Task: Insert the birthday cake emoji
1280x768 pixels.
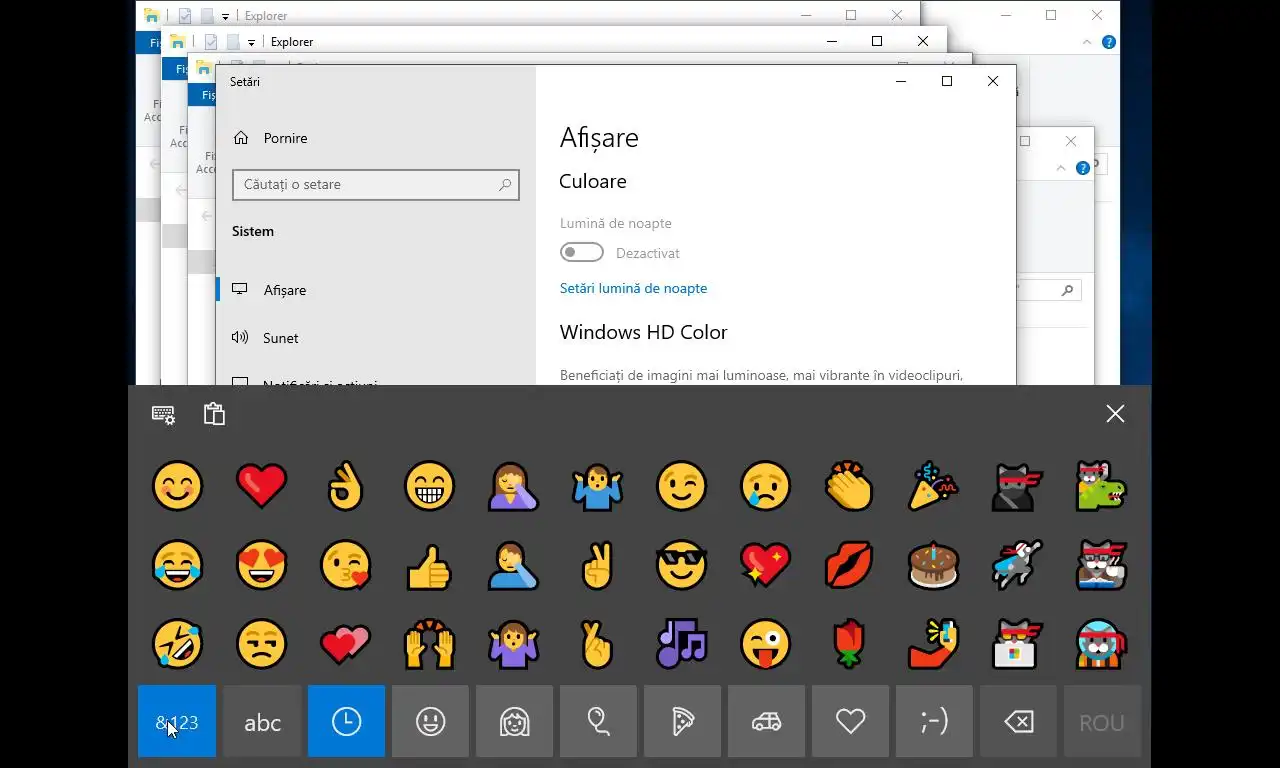Action: point(933,565)
